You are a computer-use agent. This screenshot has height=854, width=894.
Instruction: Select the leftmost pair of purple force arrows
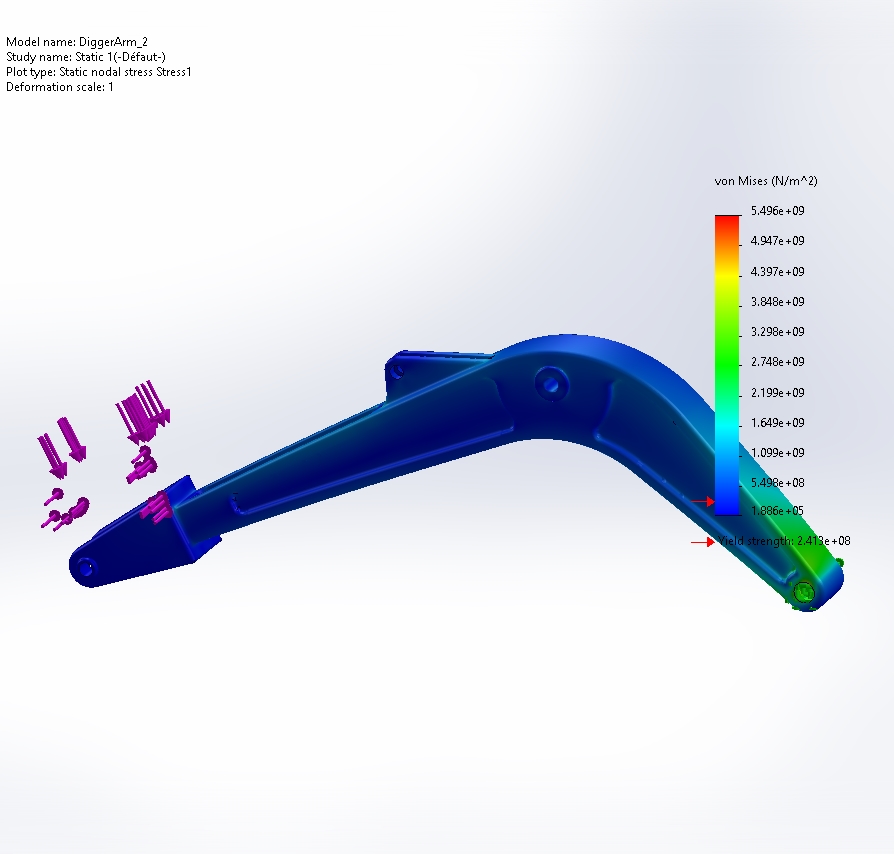pyautogui.click(x=61, y=446)
